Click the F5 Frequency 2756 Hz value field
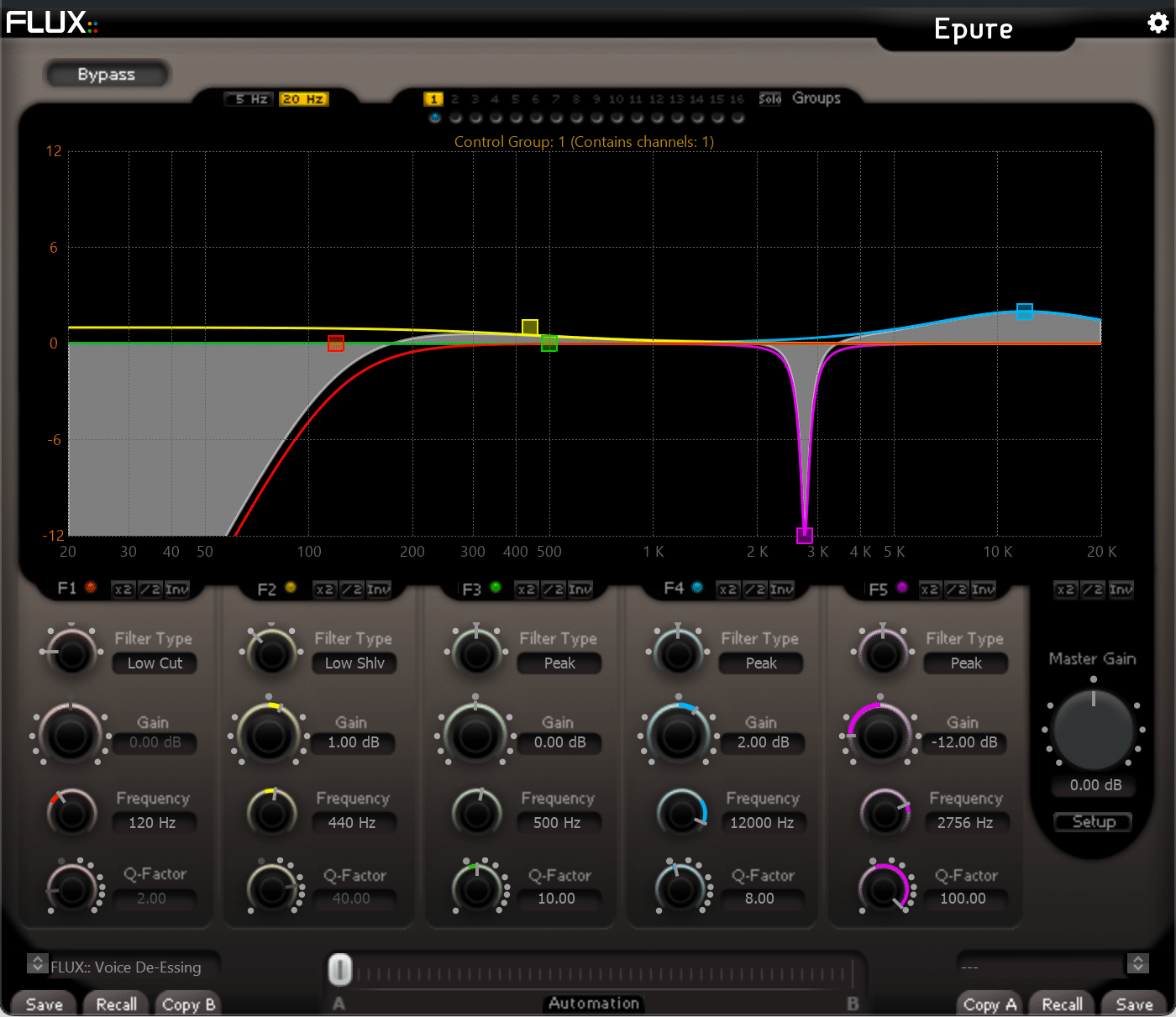Viewport: 1176px width, 1017px height. click(x=965, y=823)
